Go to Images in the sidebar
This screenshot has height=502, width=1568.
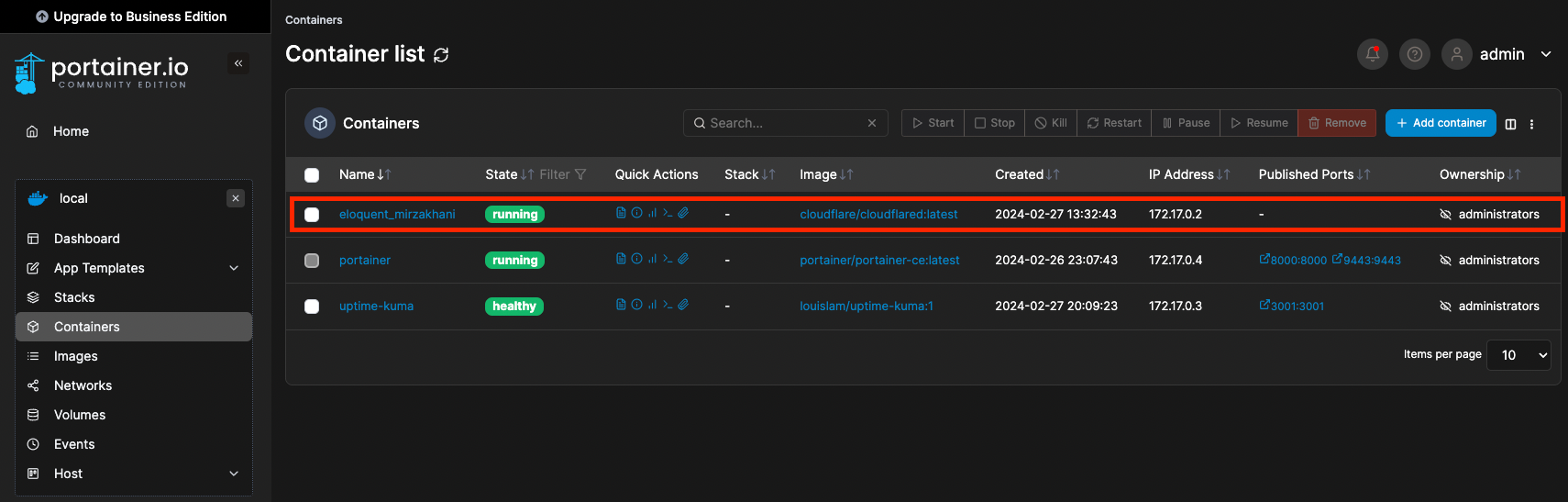75,356
